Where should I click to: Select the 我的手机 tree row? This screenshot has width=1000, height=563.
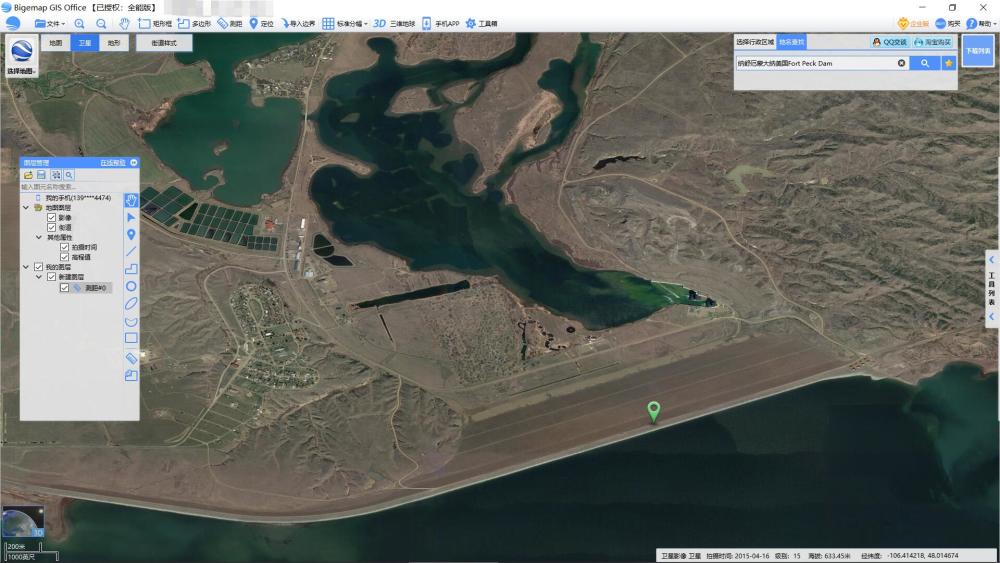tap(73, 198)
